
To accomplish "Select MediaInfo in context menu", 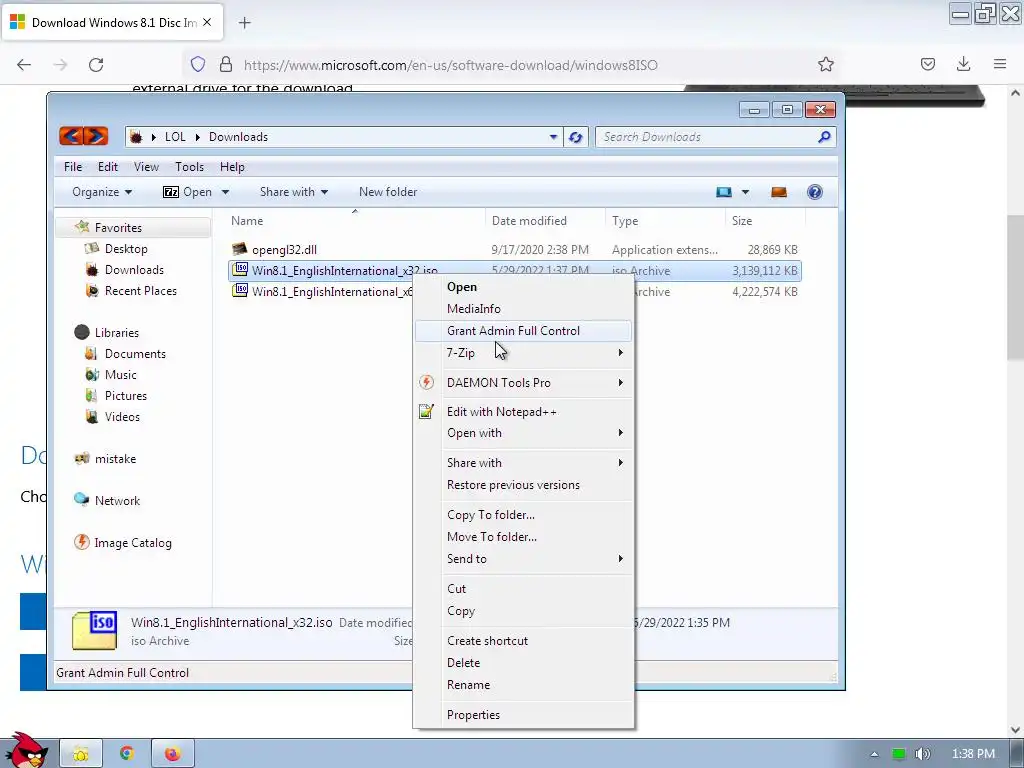I will coord(524,308).
